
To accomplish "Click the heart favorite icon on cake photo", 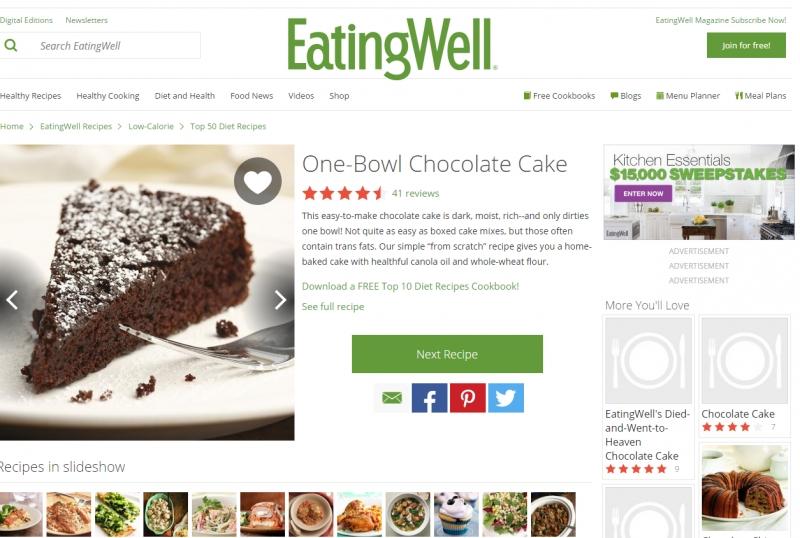I will pos(258,181).
